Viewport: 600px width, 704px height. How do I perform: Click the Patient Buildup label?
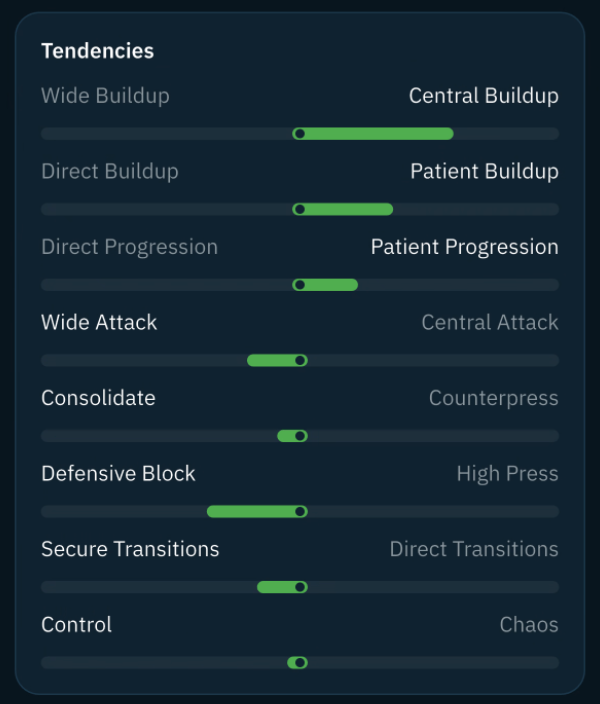coord(485,171)
